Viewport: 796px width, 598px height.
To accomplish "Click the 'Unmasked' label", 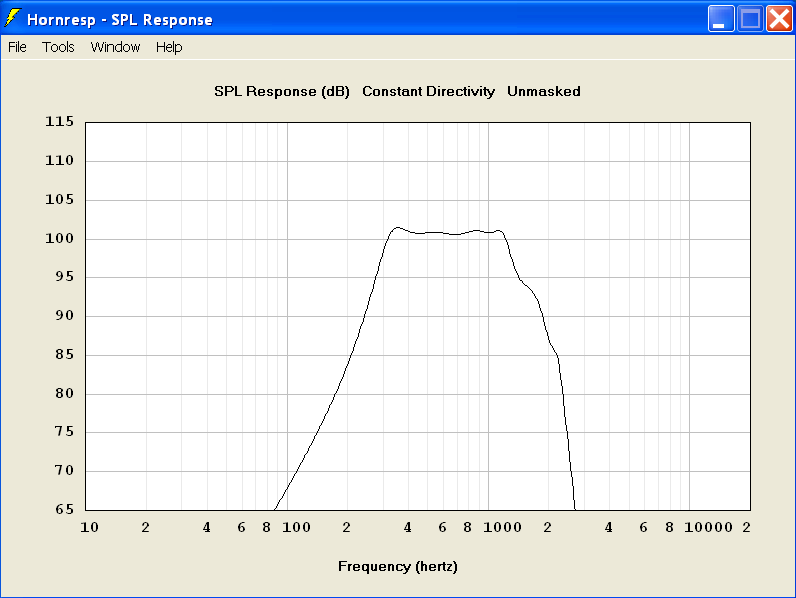I will [x=544, y=91].
